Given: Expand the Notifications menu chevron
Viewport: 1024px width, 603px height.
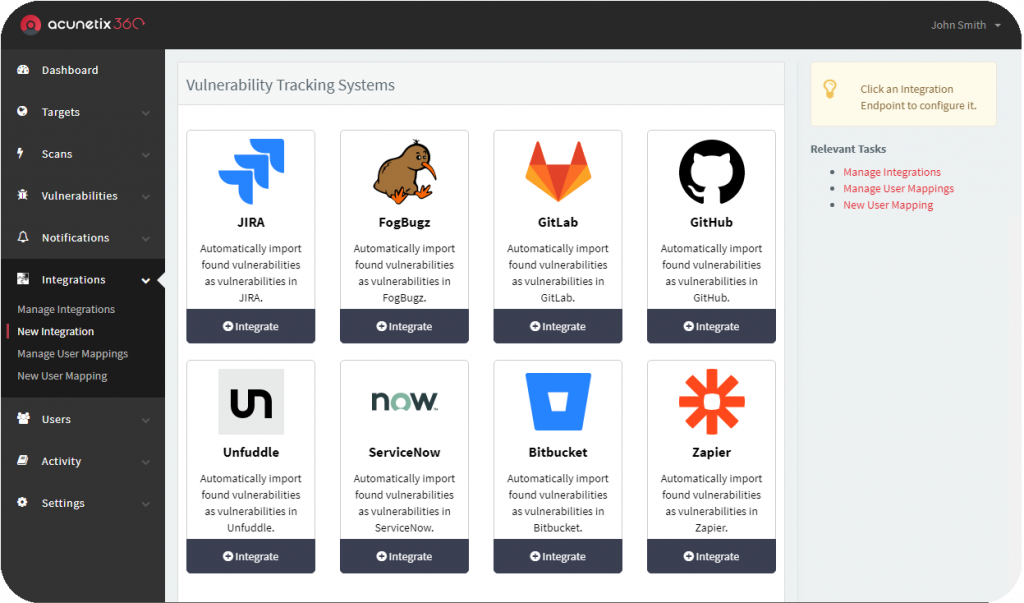Looking at the screenshot, I should pyautogui.click(x=146, y=238).
